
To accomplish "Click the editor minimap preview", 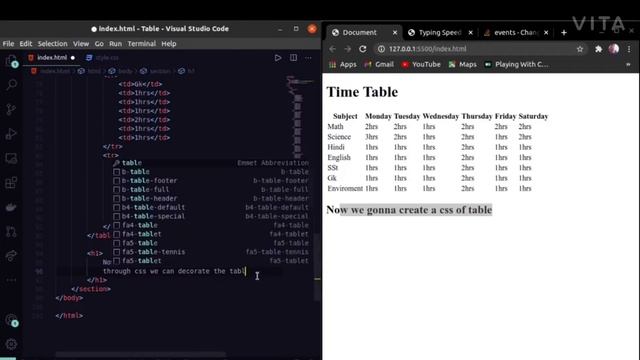I will click(299, 118).
